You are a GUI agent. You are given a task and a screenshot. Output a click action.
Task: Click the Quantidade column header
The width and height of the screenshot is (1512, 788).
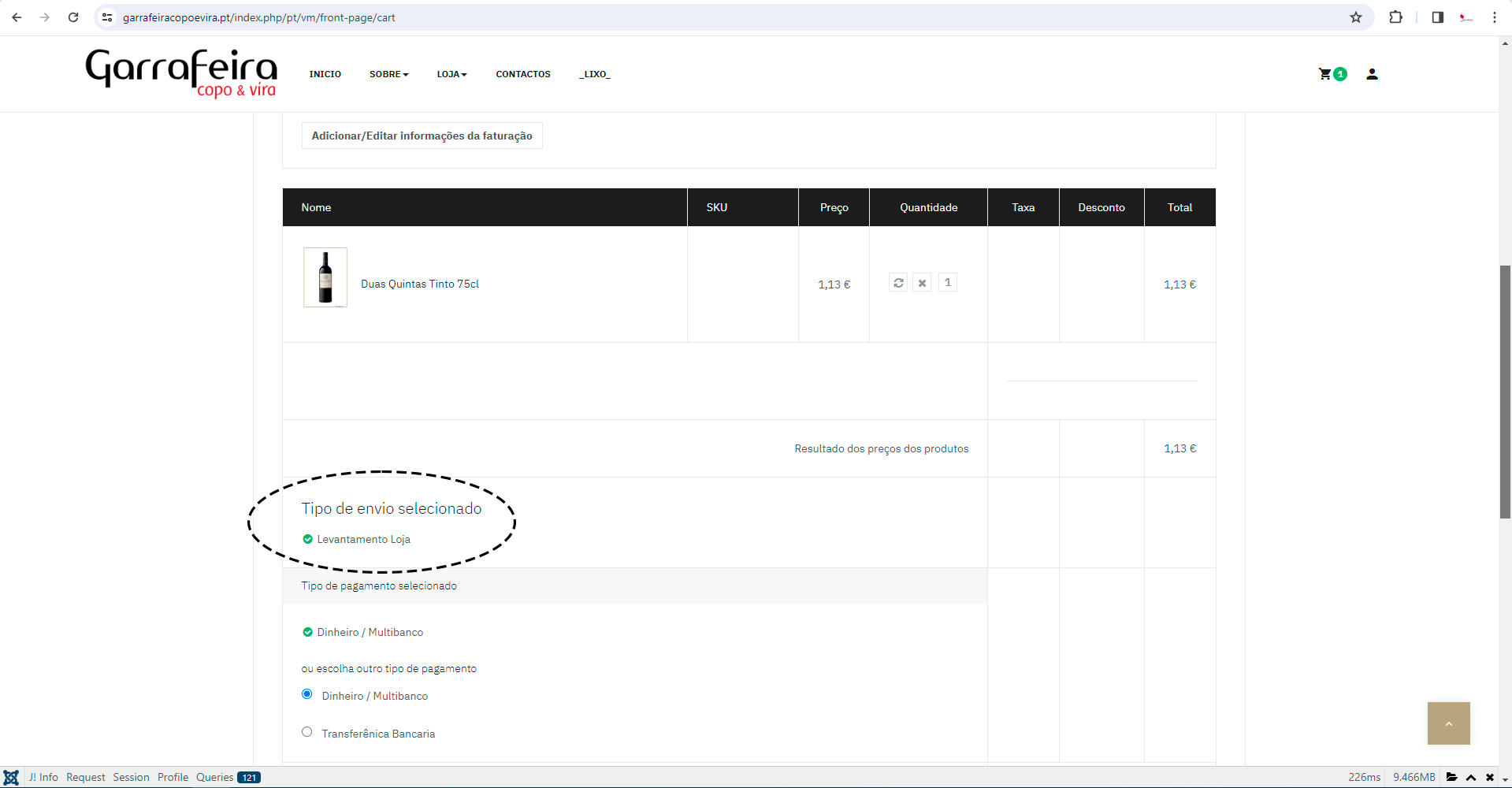click(x=929, y=207)
